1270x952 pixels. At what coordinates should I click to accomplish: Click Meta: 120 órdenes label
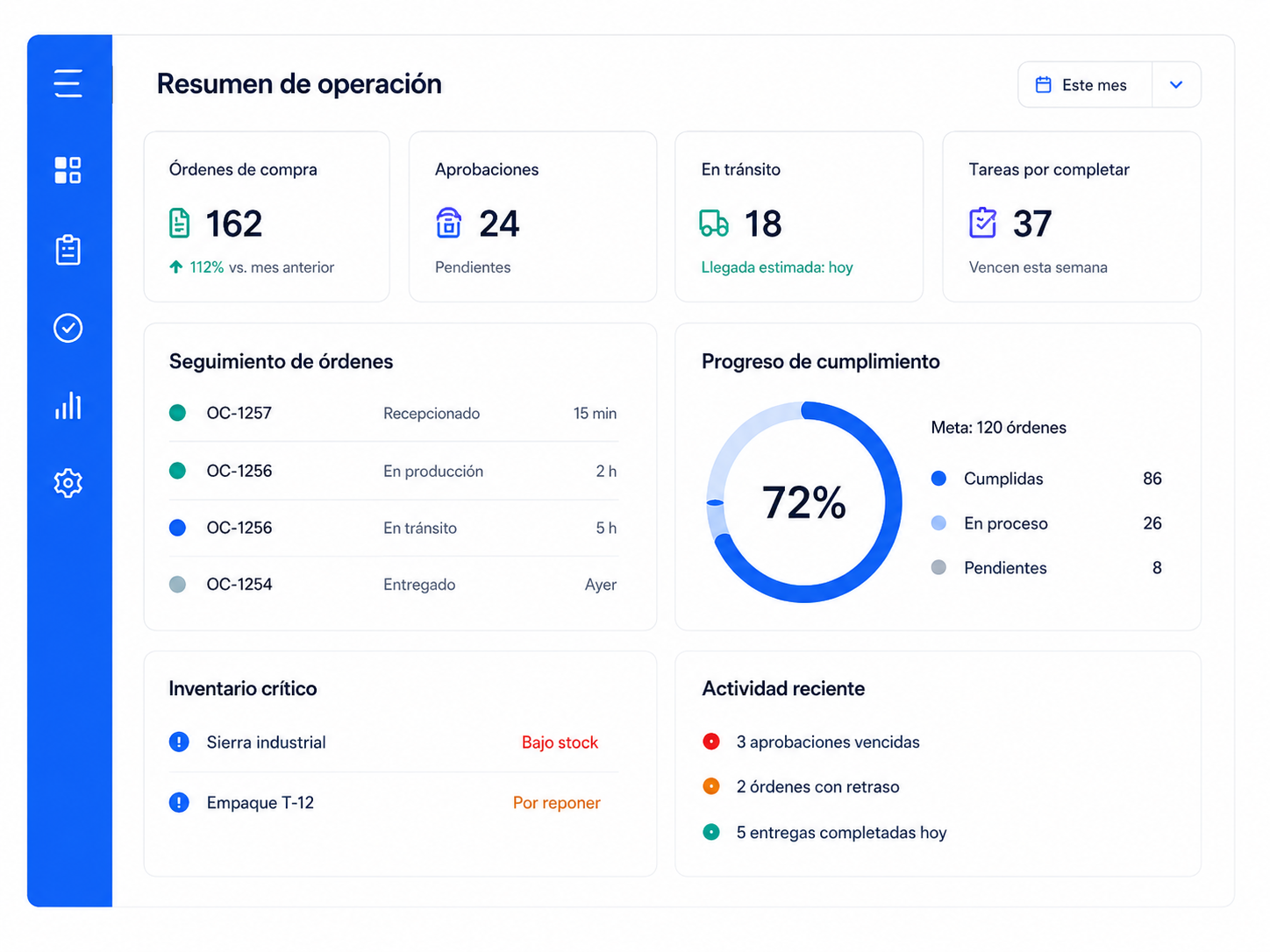tap(999, 428)
